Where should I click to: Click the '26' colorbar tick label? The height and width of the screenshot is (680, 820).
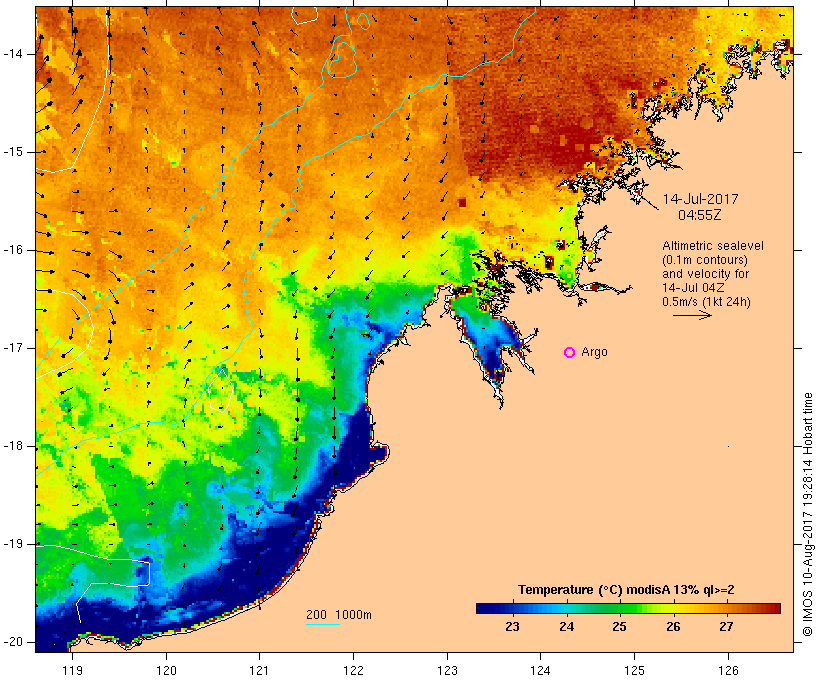click(674, 627)
